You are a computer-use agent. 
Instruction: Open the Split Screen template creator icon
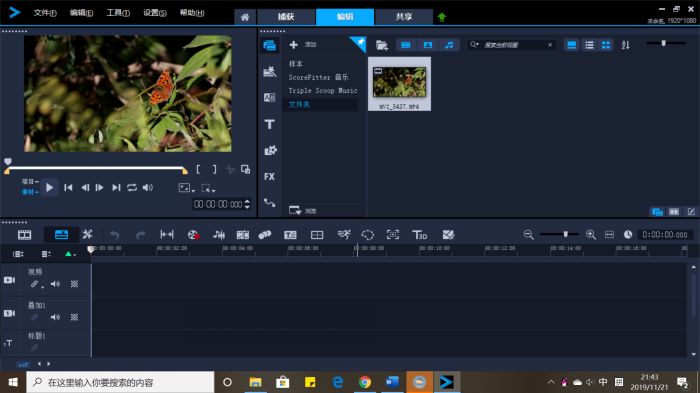pos(448,234)
